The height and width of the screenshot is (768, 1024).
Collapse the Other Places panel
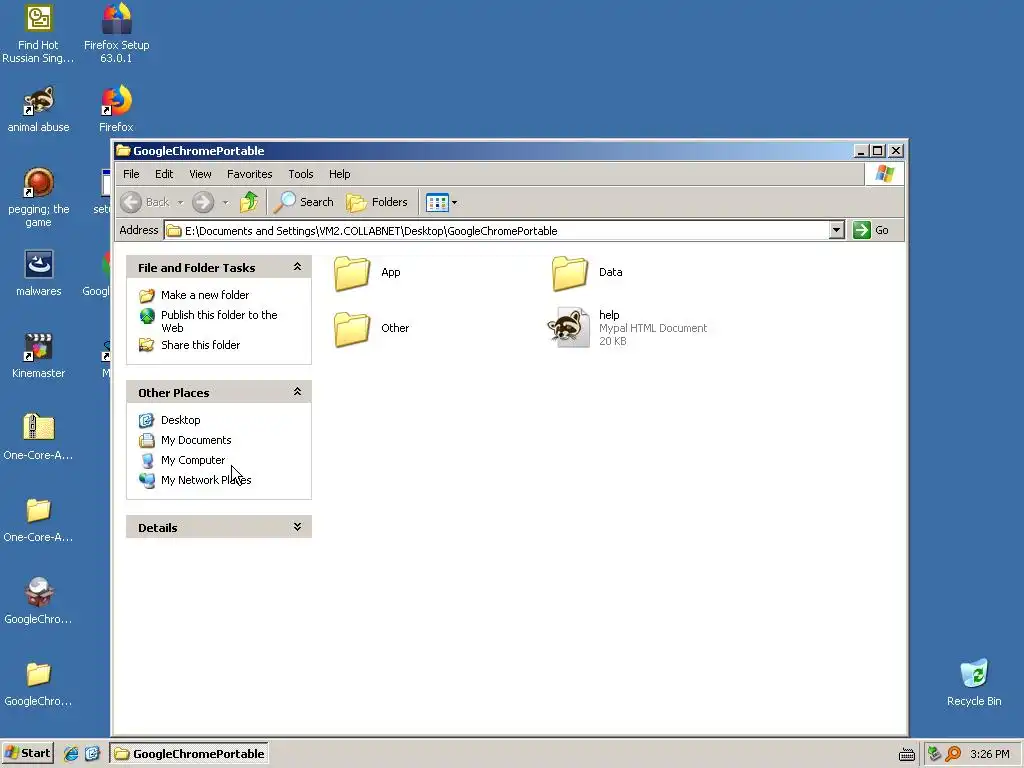(x=297, y=391)
